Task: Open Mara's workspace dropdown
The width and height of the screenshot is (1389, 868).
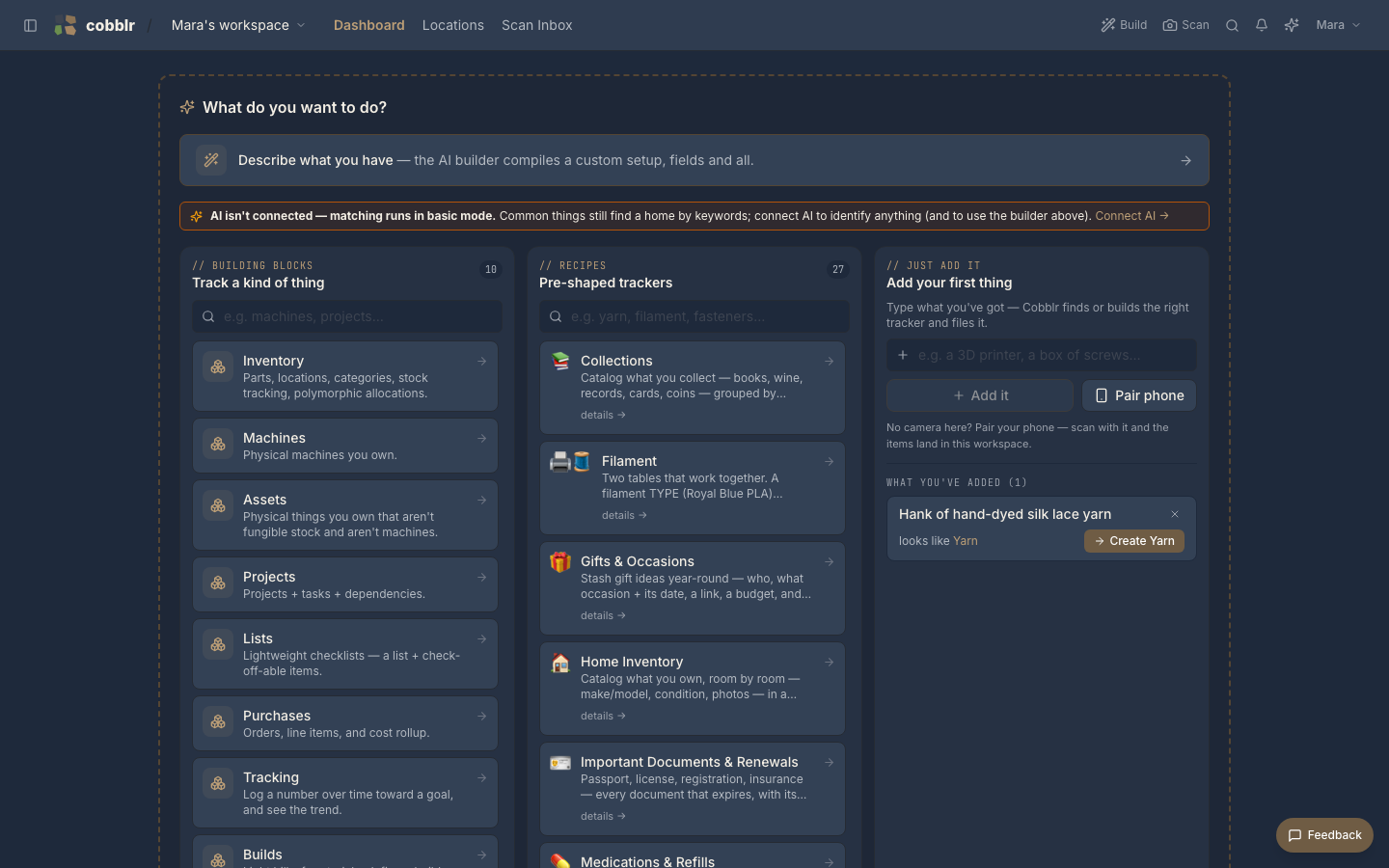Action: point(238,25)
